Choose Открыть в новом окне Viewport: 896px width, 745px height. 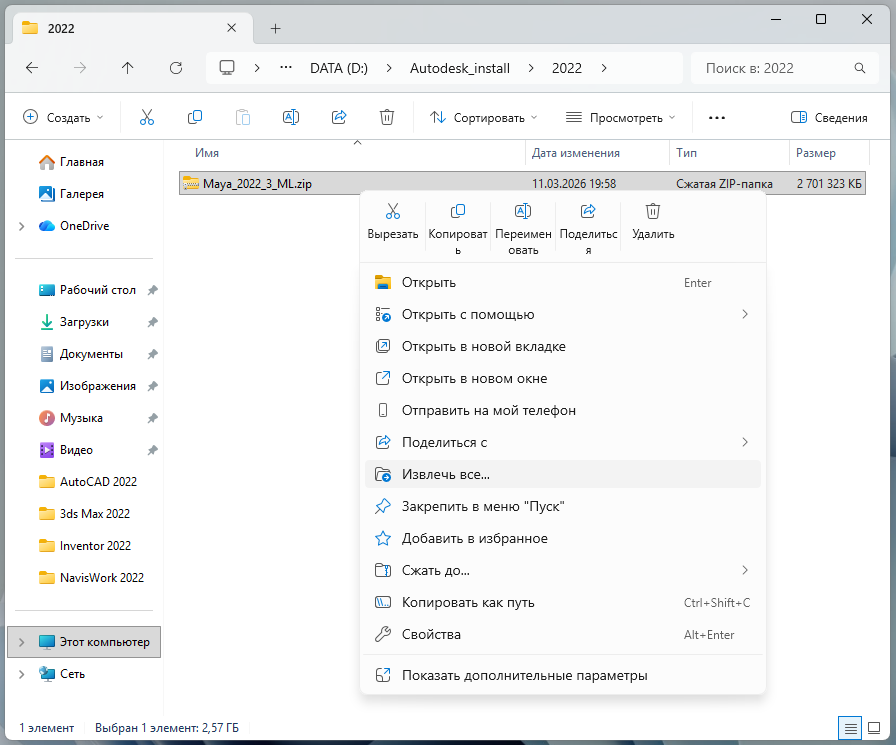562,379
